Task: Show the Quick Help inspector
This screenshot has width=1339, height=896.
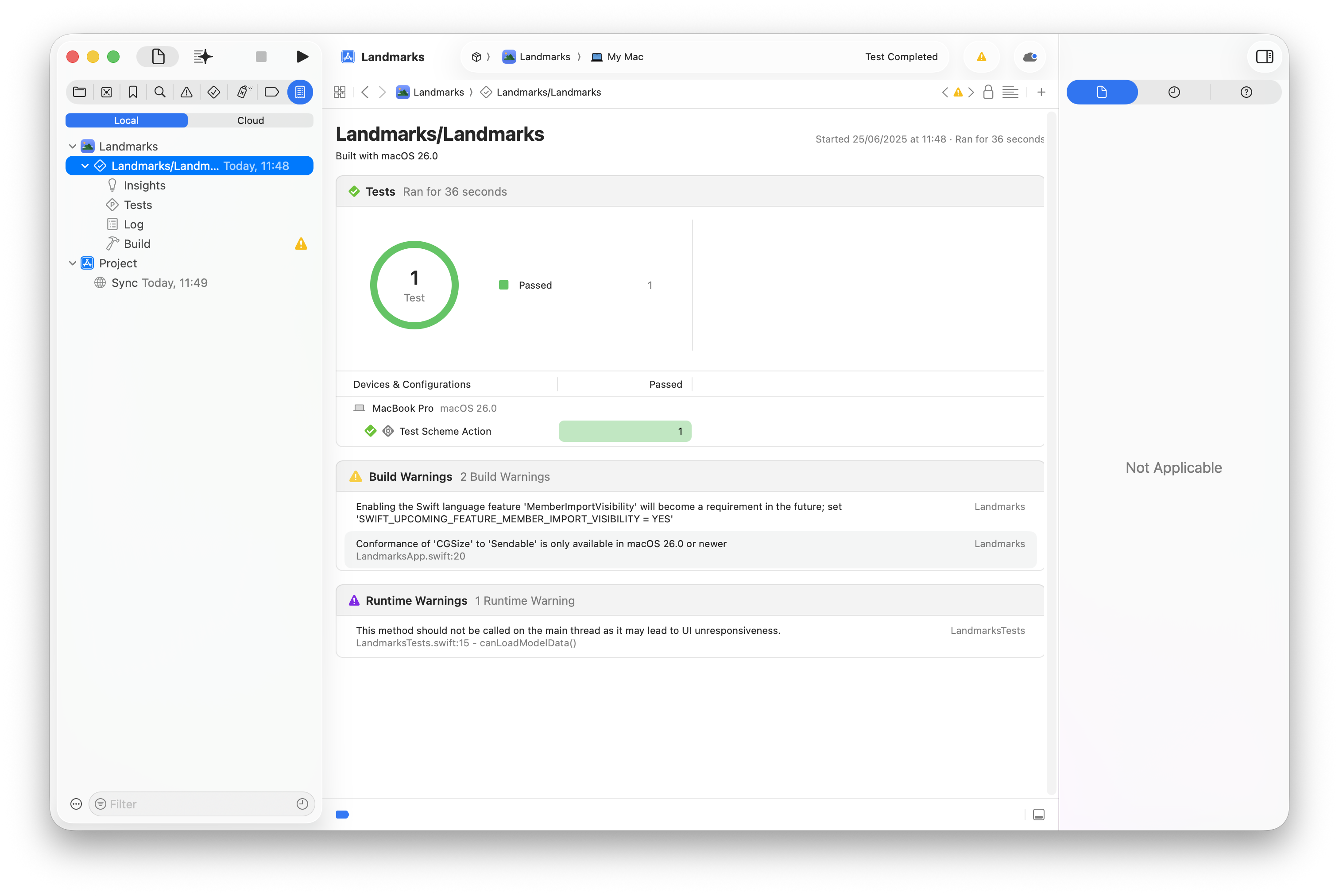Action: click(x=1246, y=92)
